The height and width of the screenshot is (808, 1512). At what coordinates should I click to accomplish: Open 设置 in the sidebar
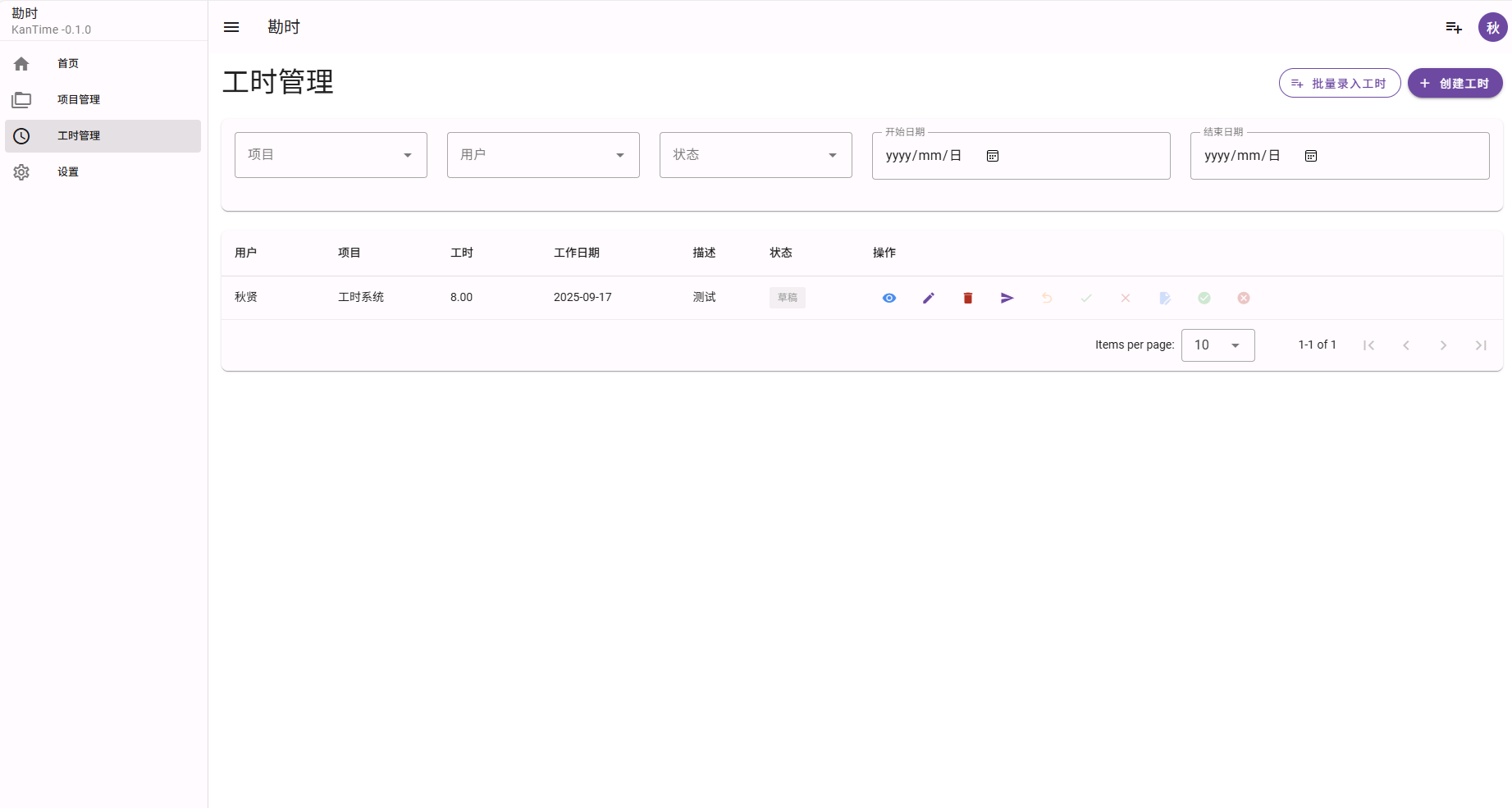68,172
